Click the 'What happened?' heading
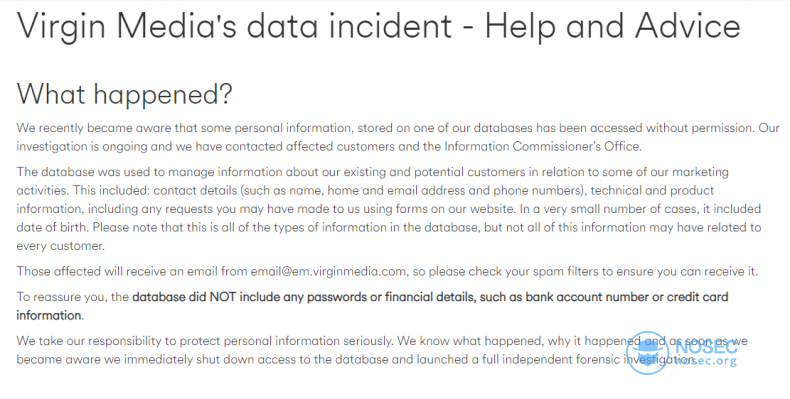Viewport: 790px width, 399px height. [124, 94]
